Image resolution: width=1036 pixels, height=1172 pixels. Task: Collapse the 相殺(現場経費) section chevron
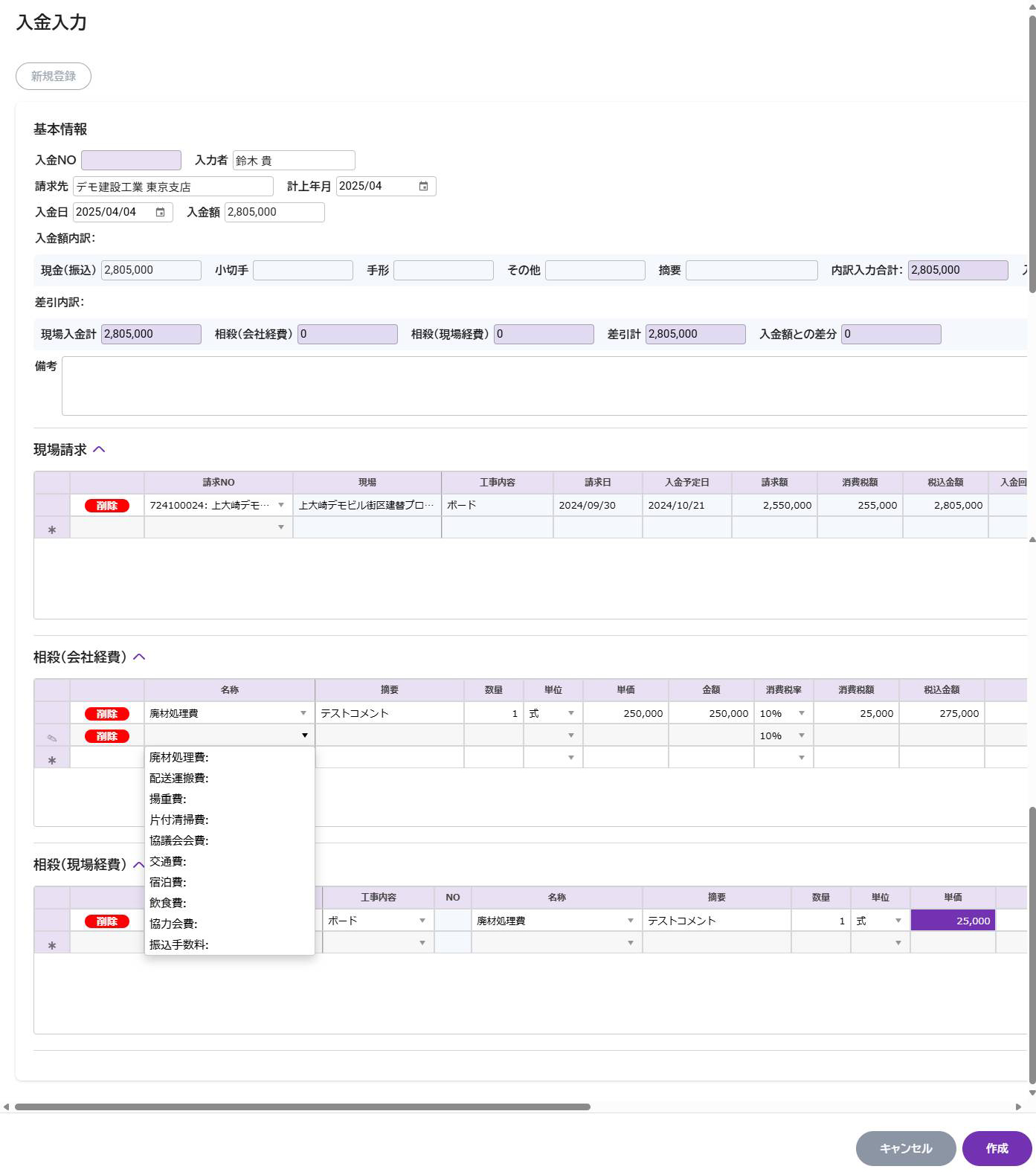pos(138,864)
